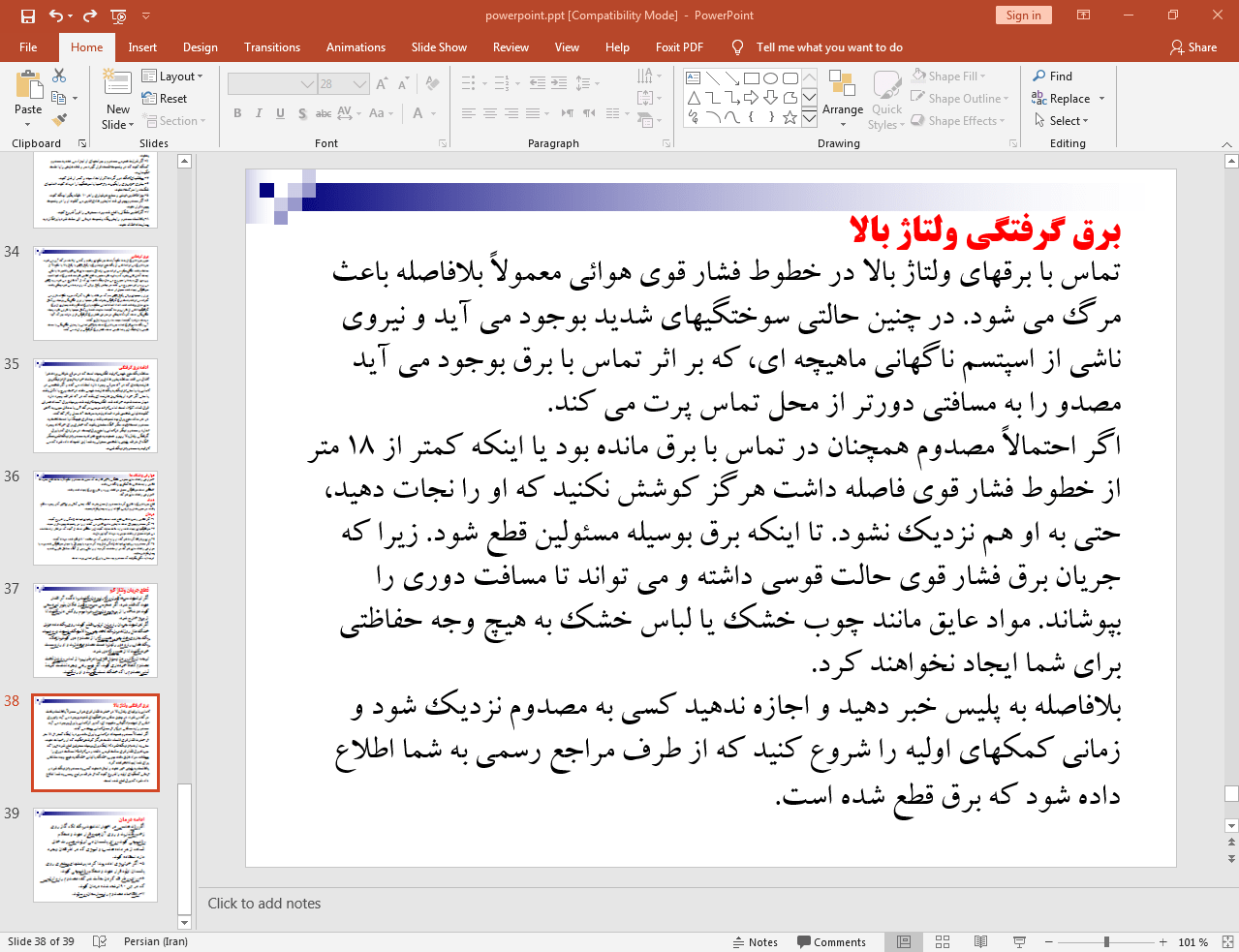
Task: Open the File menu
Action: pyautogui.click(x=28, y=46)
